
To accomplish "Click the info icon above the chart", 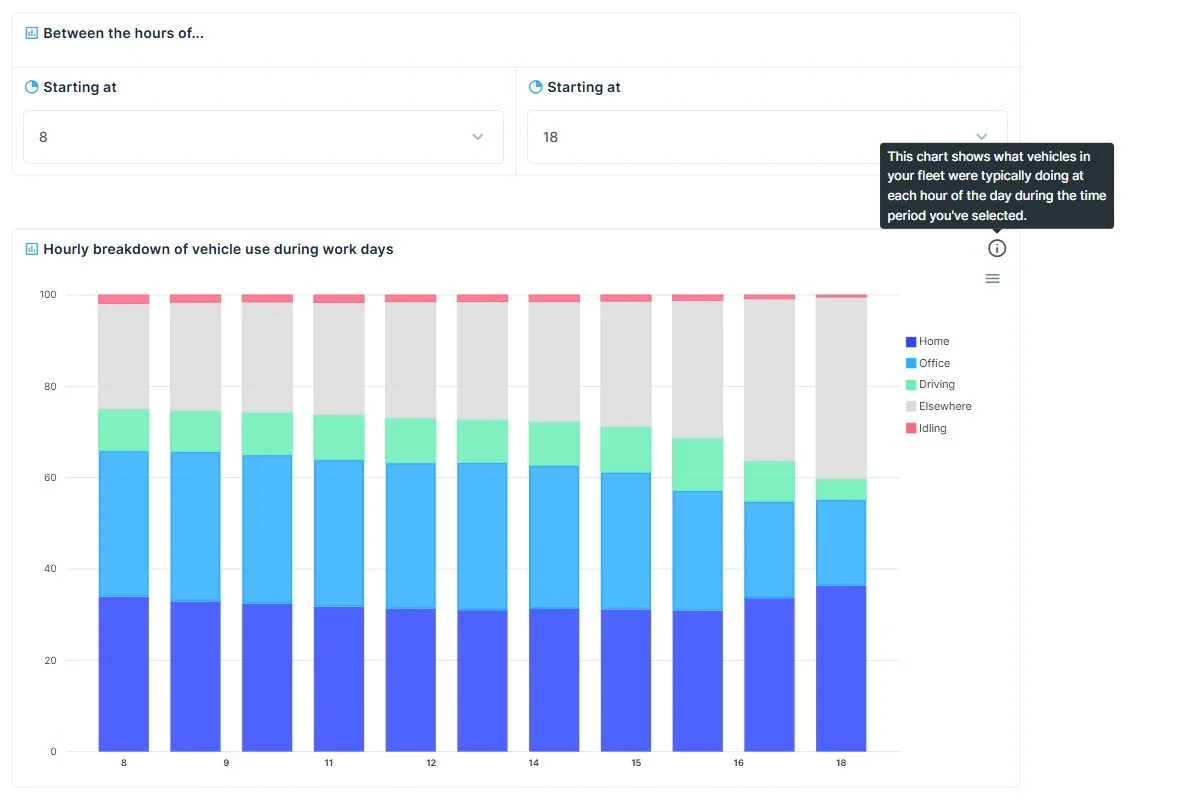I will [996, 249].
